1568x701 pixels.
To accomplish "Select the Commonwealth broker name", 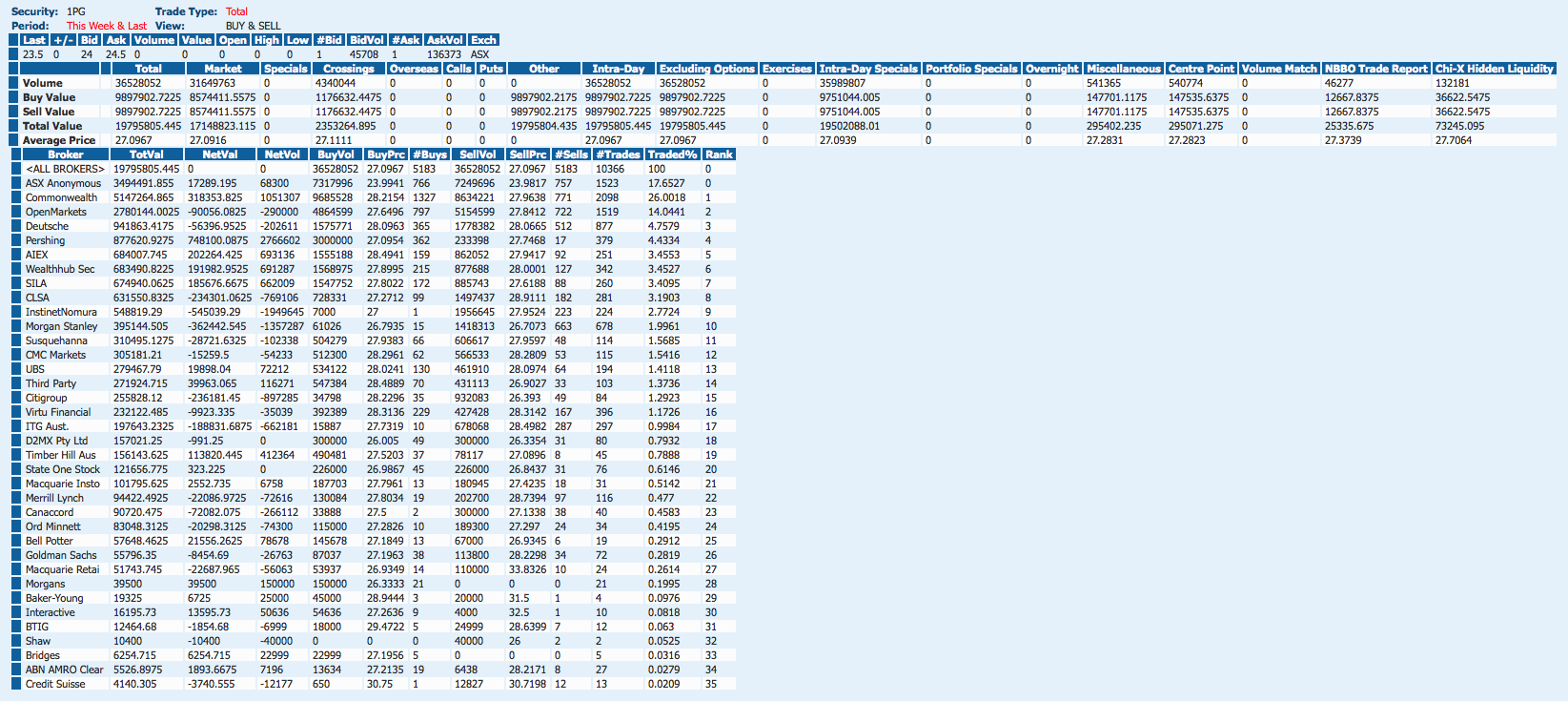I will click(61, 197).
